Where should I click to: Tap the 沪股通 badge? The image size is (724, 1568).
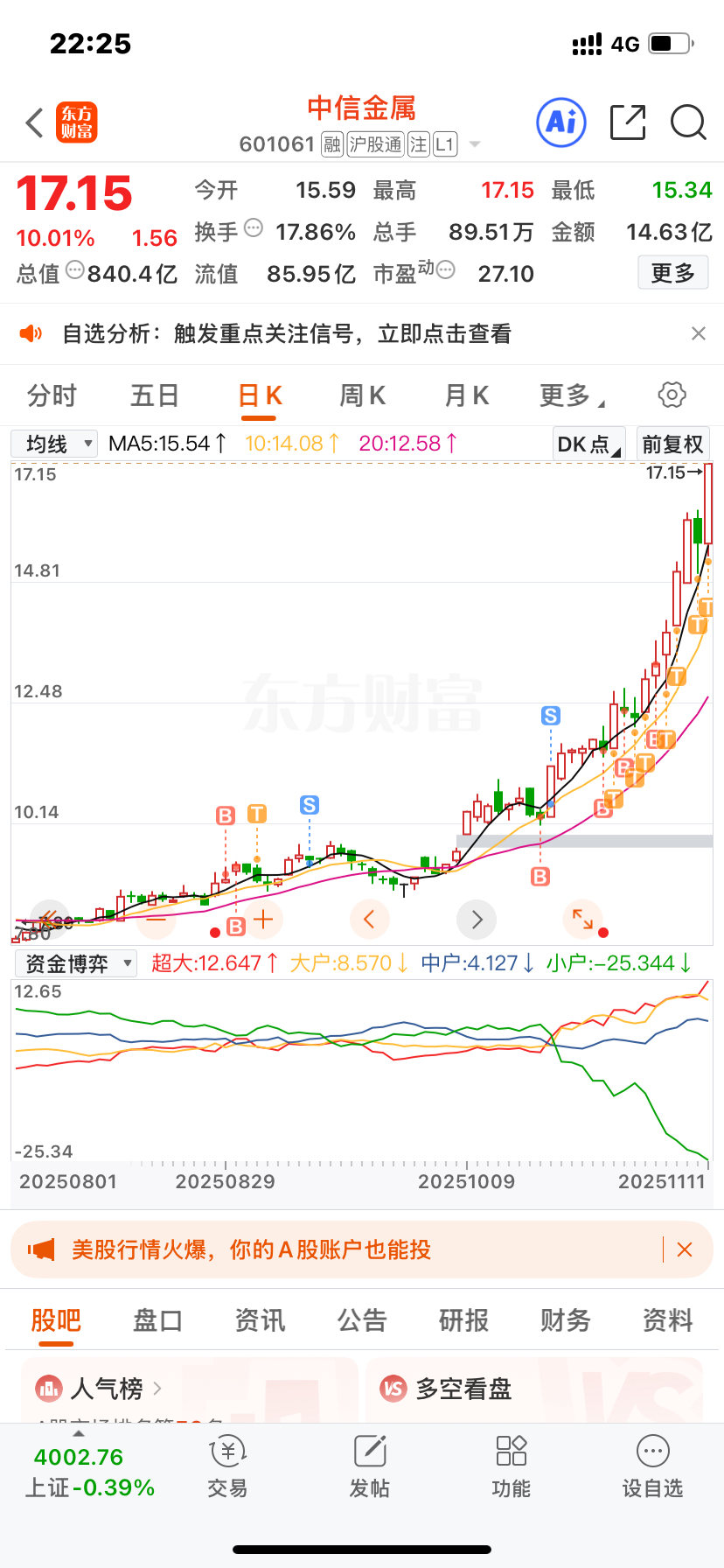(x=375, y=144)
